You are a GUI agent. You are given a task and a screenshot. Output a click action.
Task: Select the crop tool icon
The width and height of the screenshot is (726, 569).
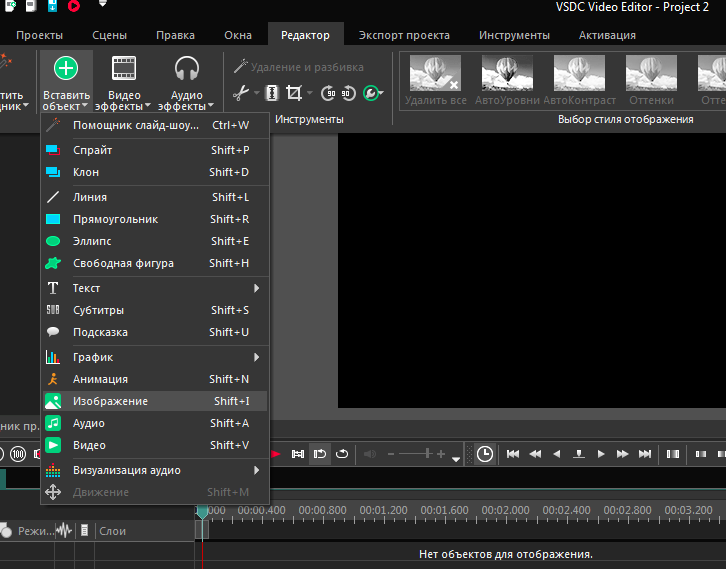294,93
